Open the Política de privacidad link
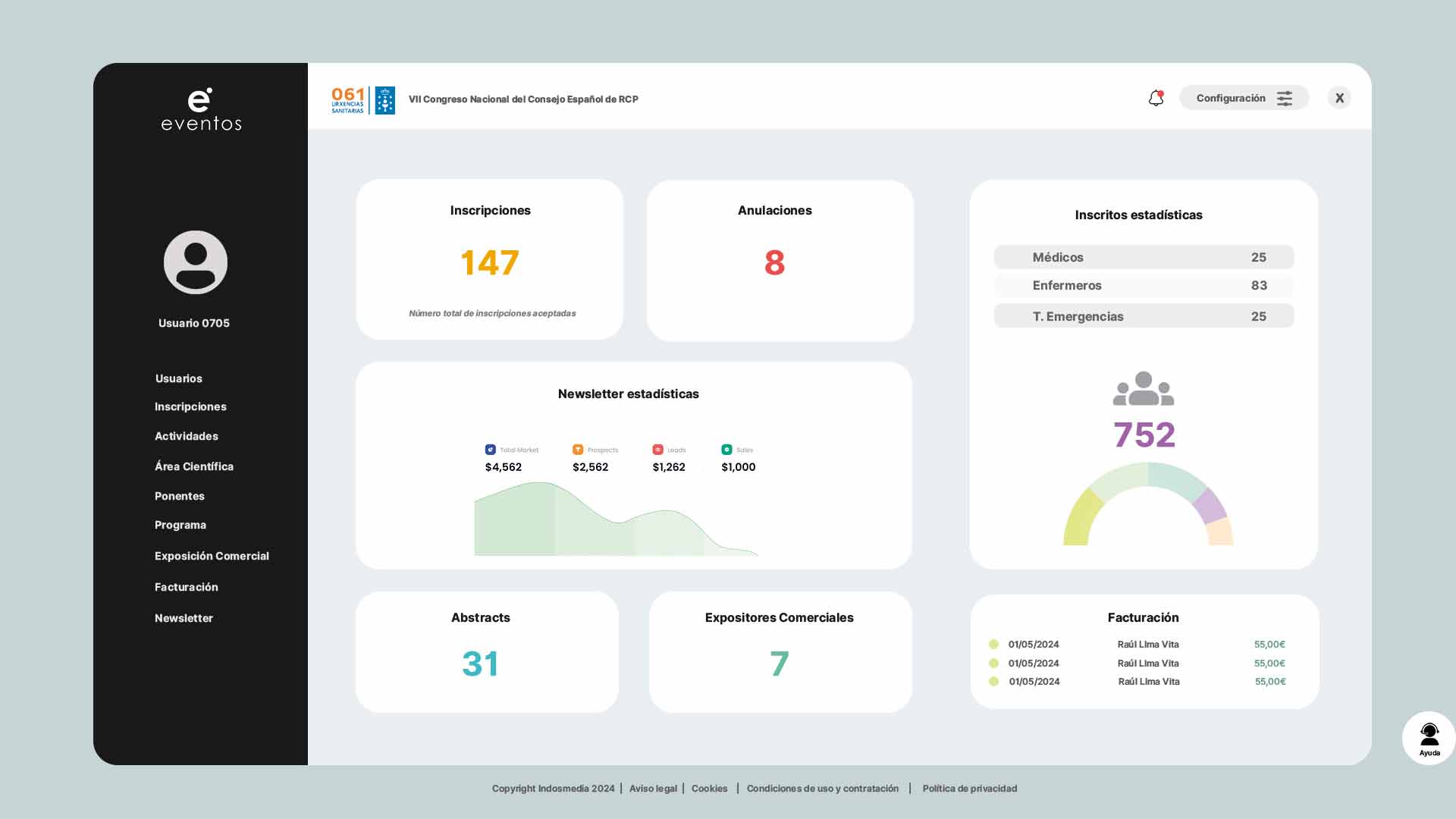The width and height of the screenshot is (1456, 819). coord(969,789)
